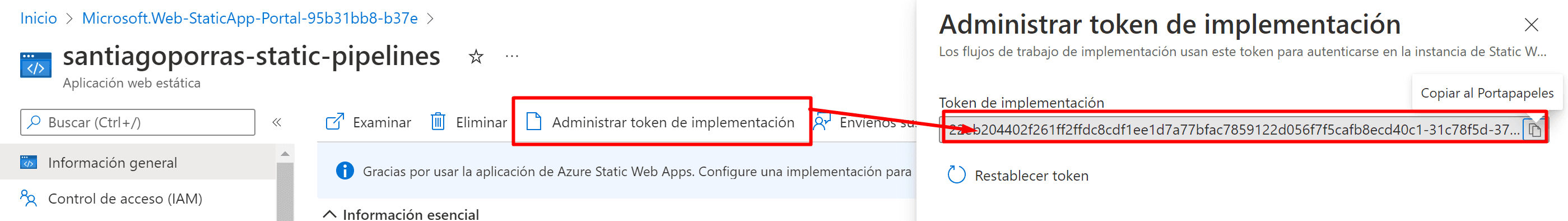Click the static web app resource icon

point(35,66)
